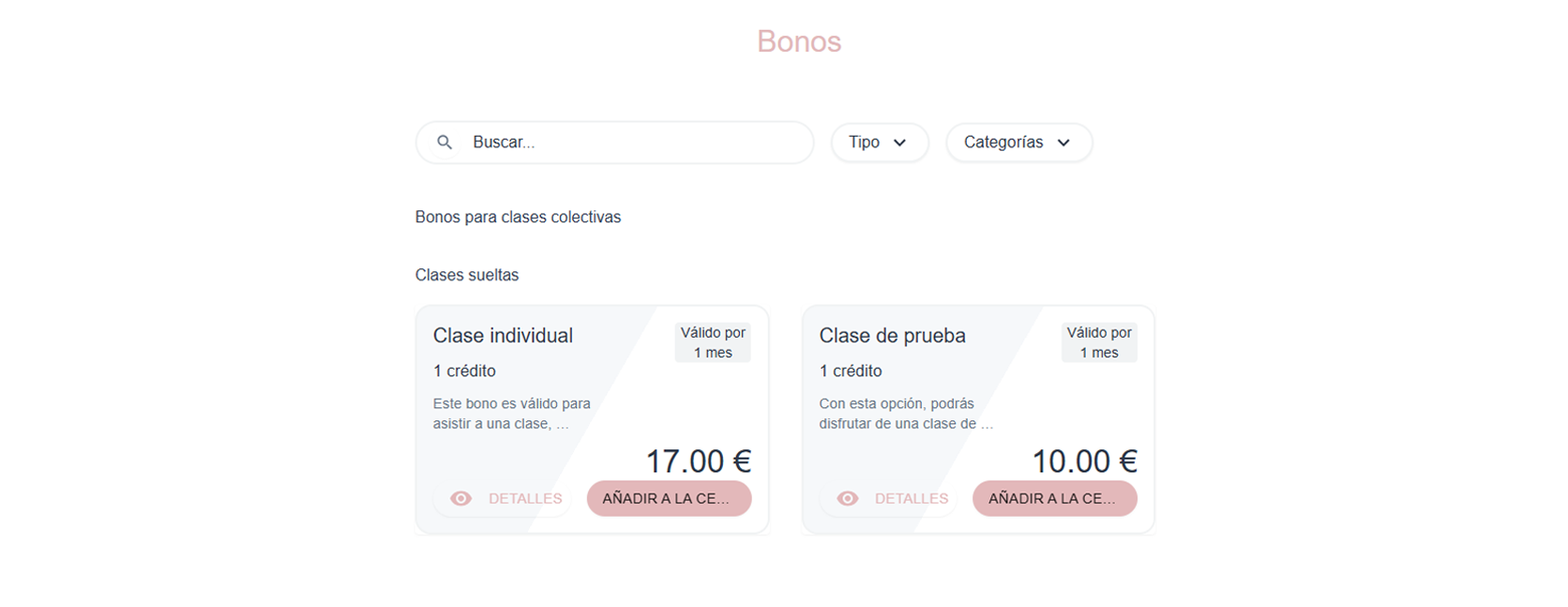1568x607 pixels.
Task: Click the validity badge on Clase de prueba
Action: 1099,342
